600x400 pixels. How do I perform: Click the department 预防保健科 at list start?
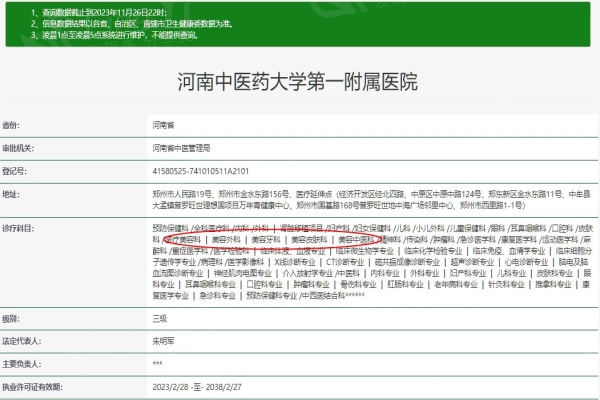pyautogui.click(x=171, y=229)
